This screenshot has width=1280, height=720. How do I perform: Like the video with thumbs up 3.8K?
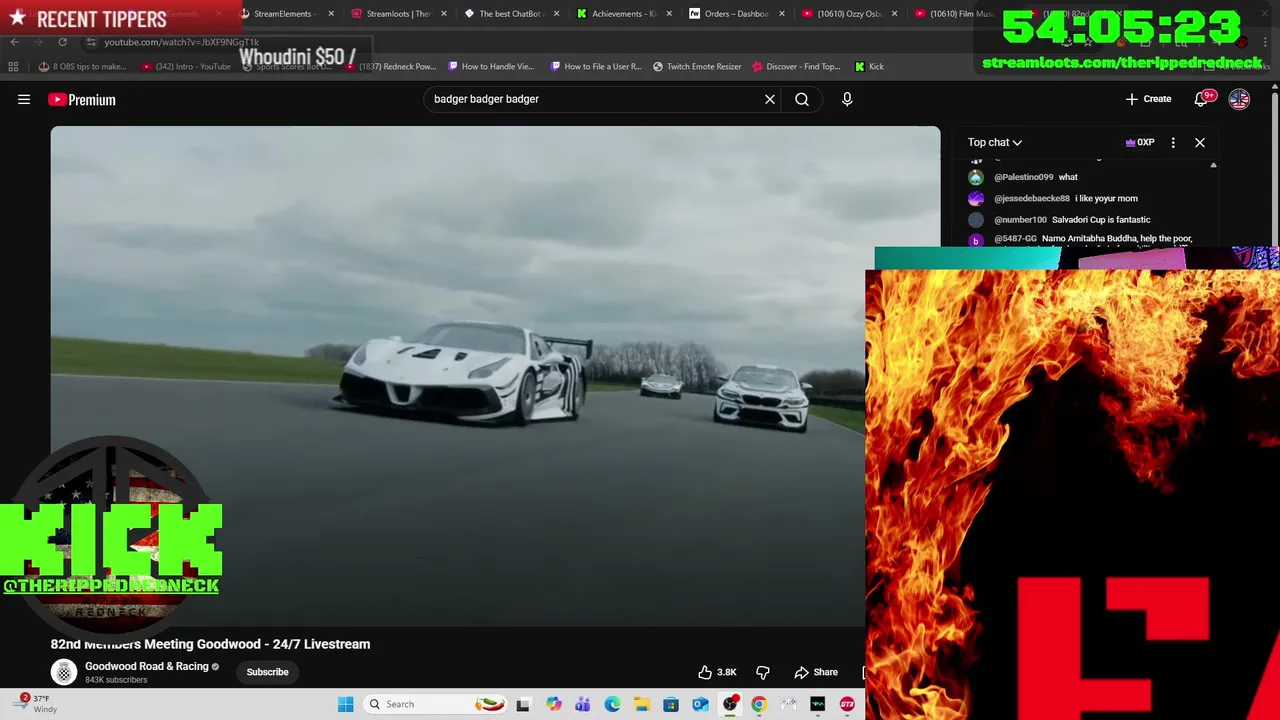(x=718, y=672)
